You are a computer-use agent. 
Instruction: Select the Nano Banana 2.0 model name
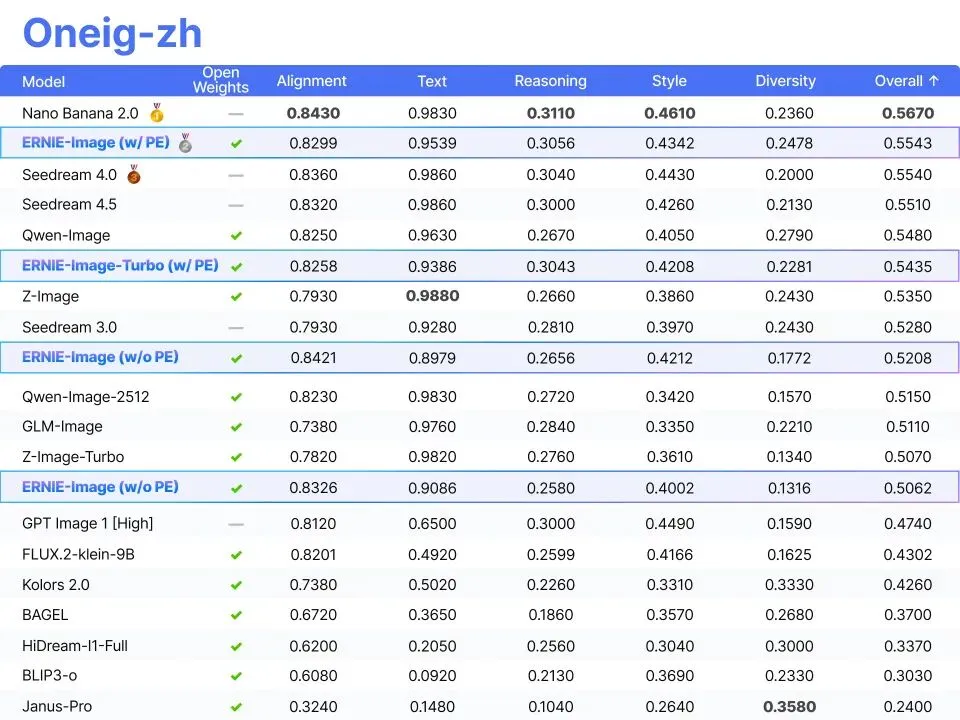coord(80,113)
